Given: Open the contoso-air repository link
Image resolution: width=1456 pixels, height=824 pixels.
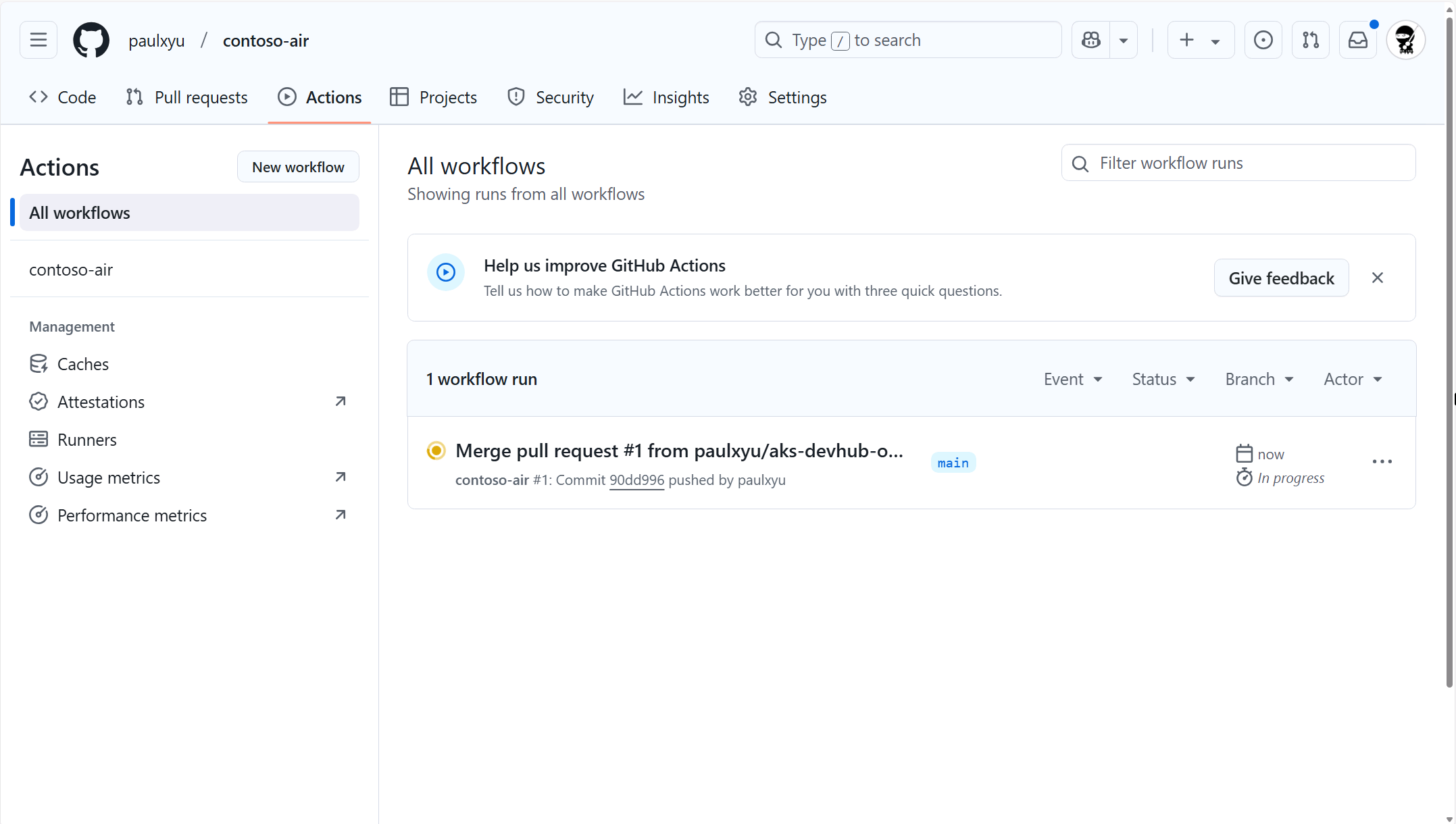Looking at the screenshot, I should tap(266, 41).
